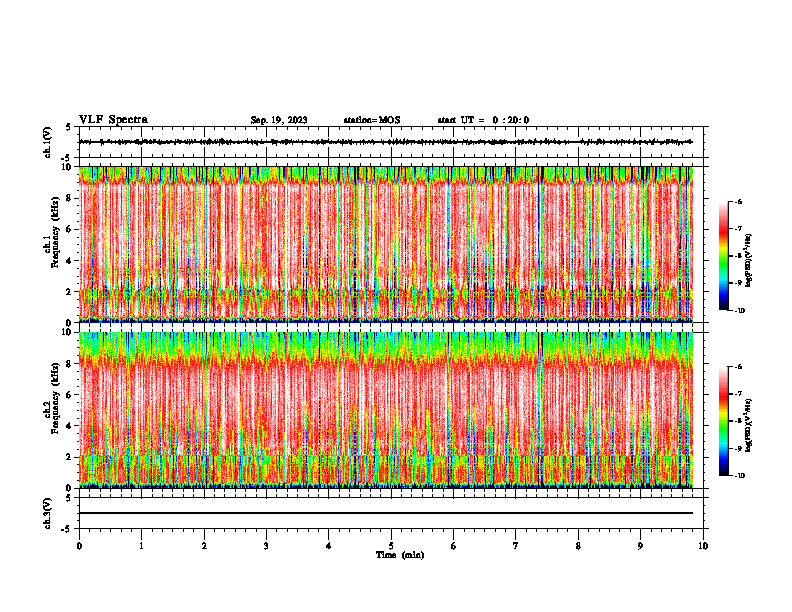Click the ch.1 spectrogram color scale bar

pos(723,256)
